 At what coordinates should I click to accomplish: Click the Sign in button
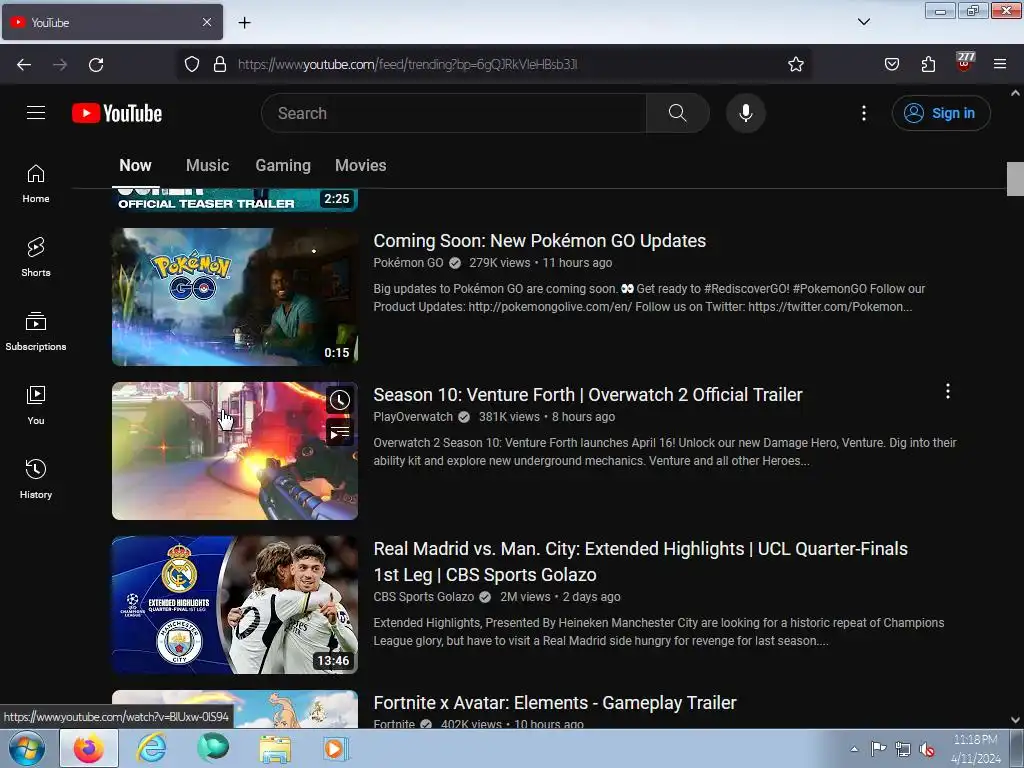coord(941,113)
